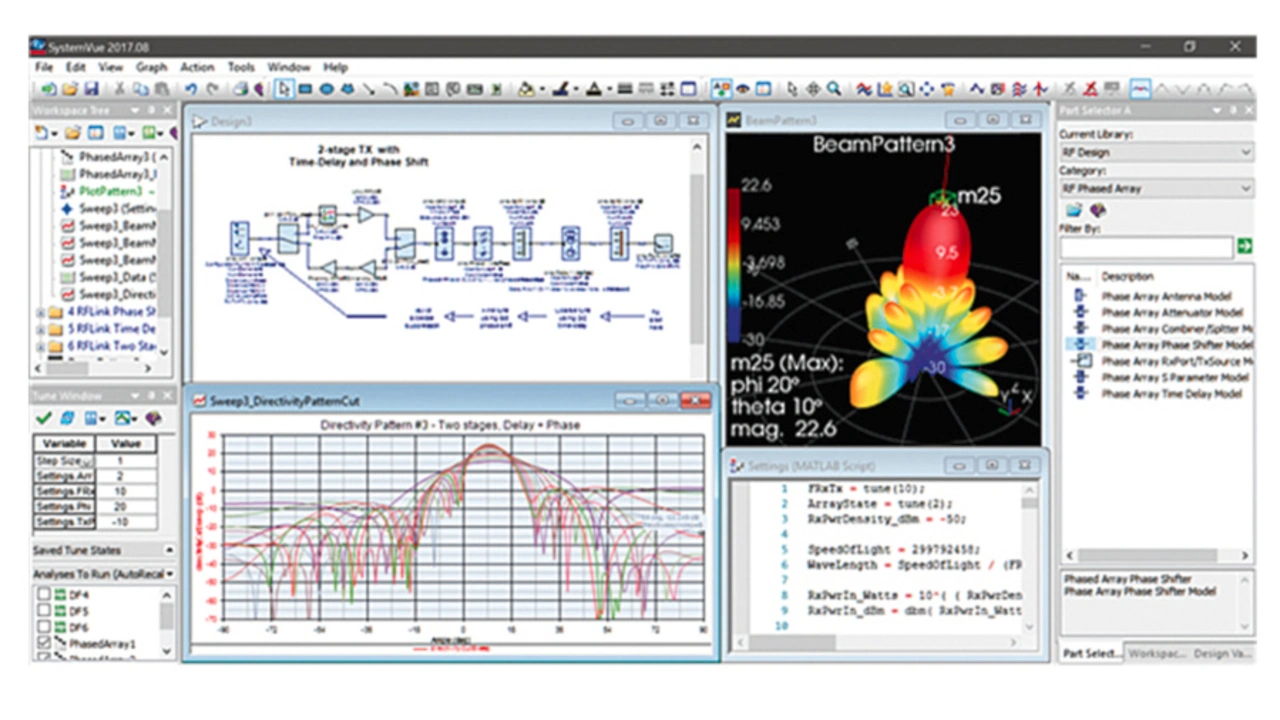Click the Save disk icon in toolbar
The height and width of the screenshot is (720, 1280).
(91, 89)
